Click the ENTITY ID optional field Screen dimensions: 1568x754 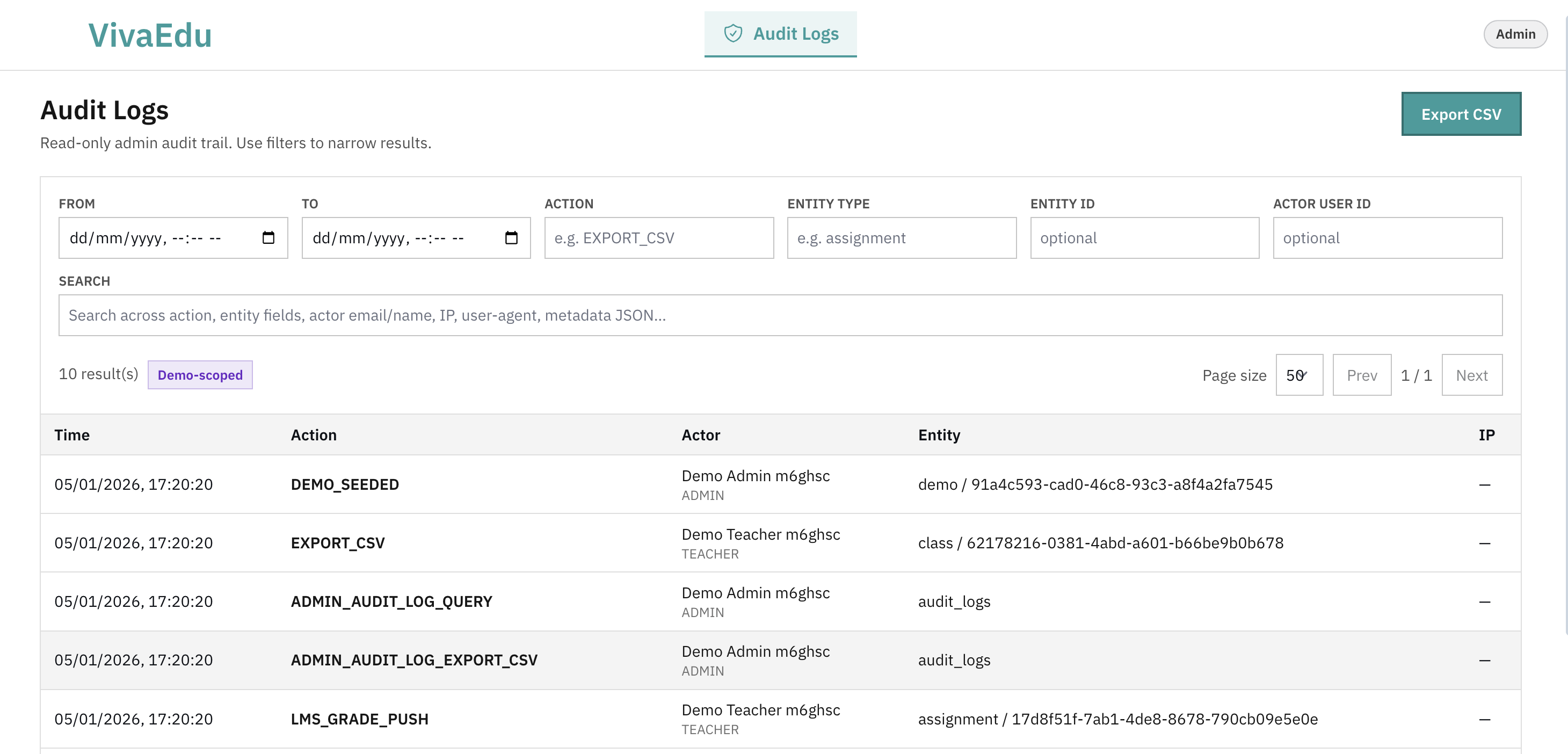[1144, 238]
